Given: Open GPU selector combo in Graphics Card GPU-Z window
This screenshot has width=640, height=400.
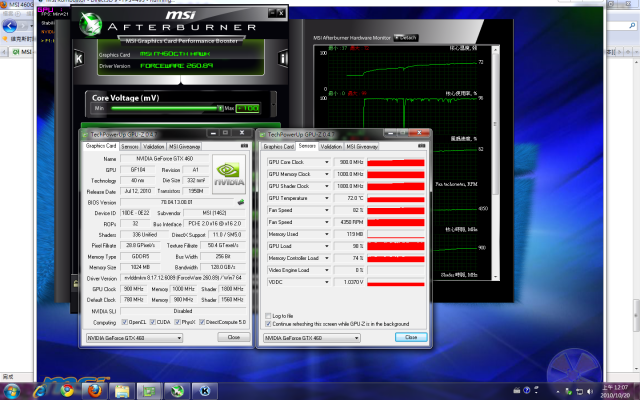Looking at the screenshot, I should click(134, 338).
